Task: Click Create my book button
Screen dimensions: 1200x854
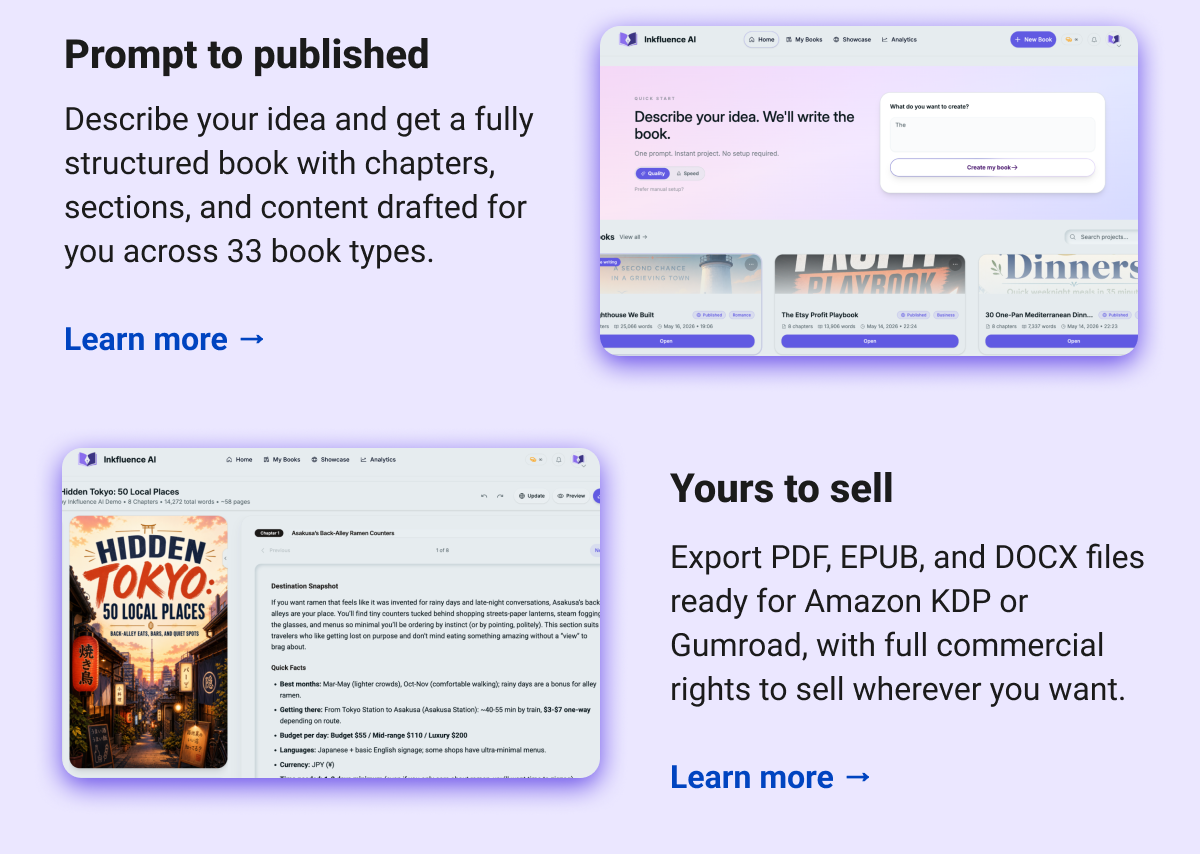Action: point(992,168)
